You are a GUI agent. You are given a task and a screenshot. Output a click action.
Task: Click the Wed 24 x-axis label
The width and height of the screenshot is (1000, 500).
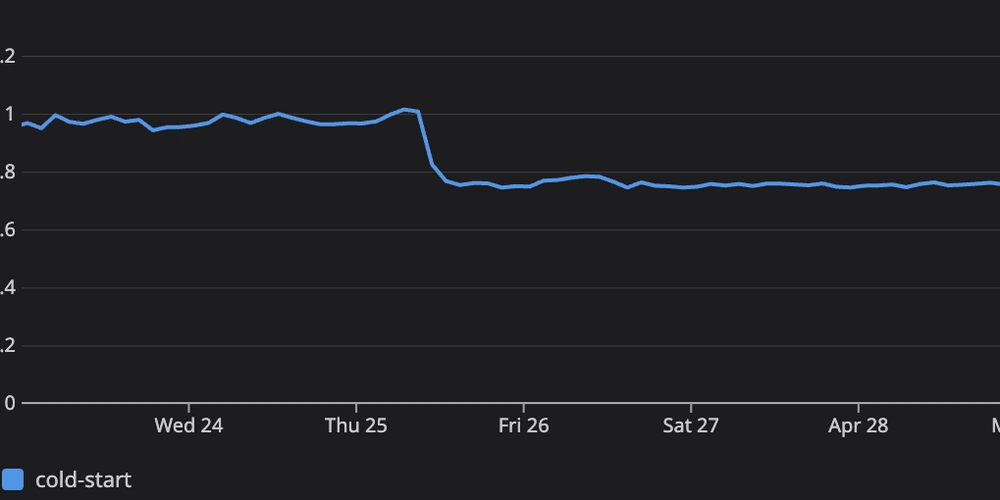click(x=188, y=426)
